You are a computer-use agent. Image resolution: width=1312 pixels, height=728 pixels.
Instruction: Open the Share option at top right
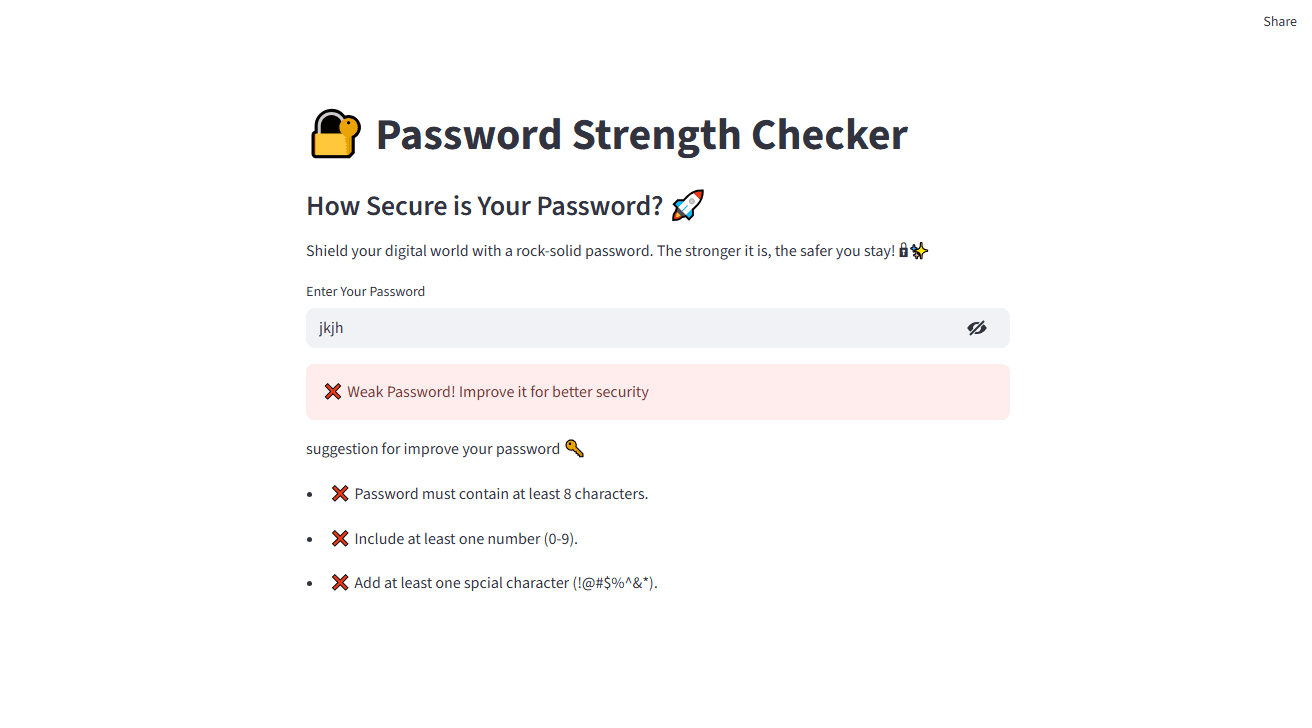click(x=1280, y=21)
